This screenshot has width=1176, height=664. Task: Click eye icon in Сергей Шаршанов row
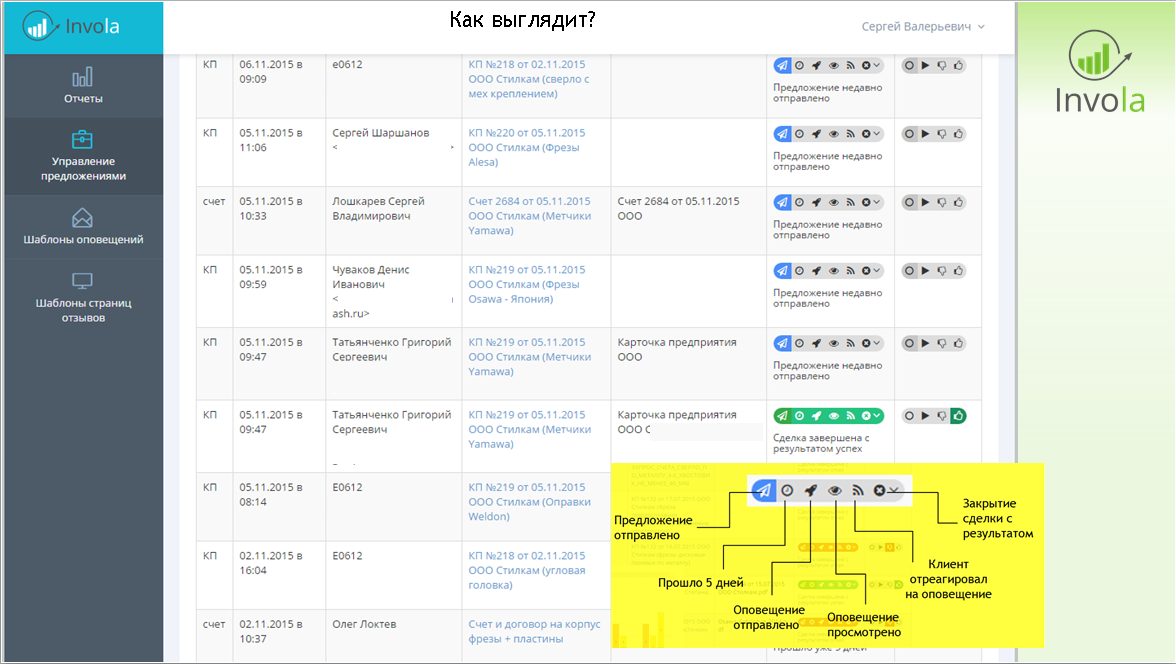(833, 134)
